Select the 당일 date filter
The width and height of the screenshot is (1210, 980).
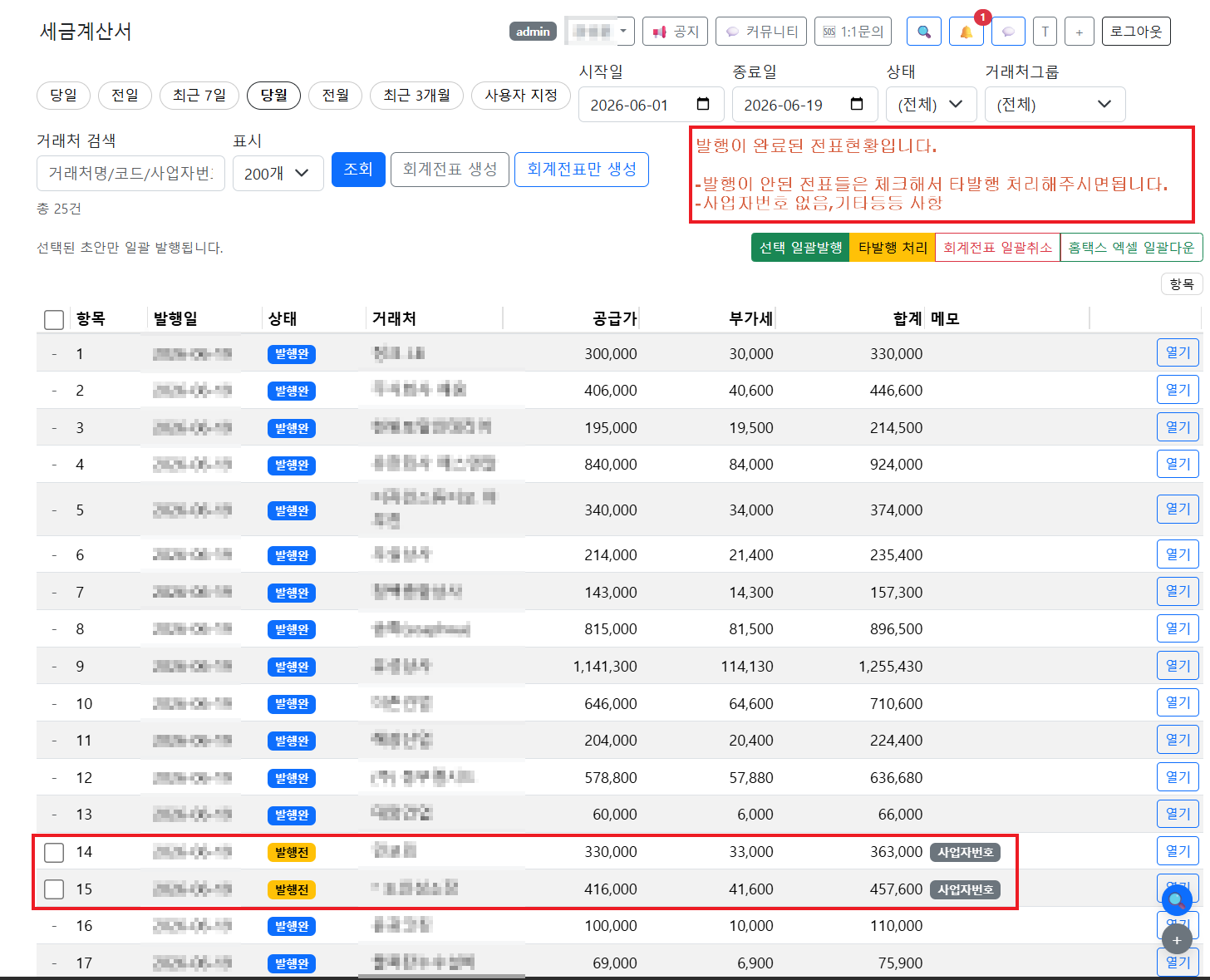[x=63, y=96]
